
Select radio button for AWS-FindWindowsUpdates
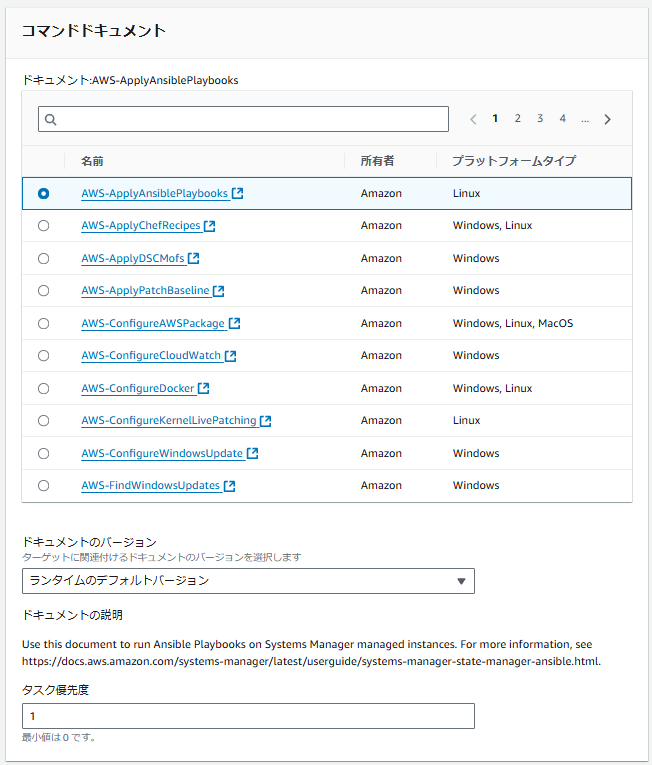tap(43, 486)
